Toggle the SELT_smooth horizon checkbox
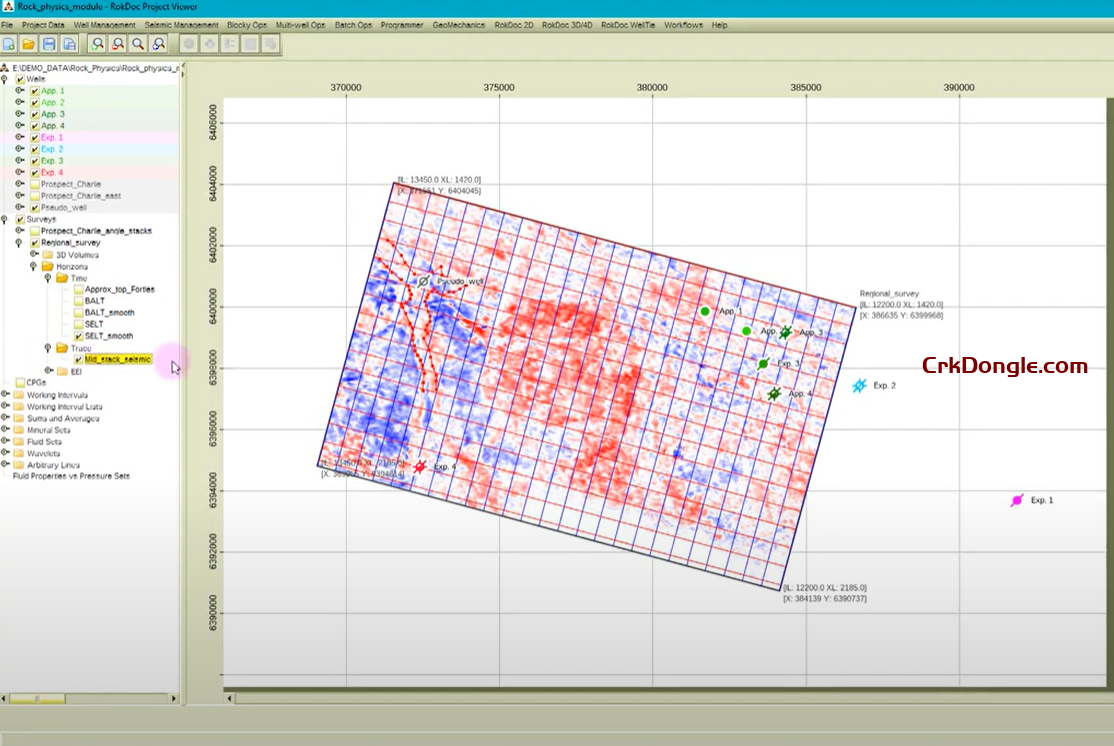The width and height of the screenshot is (1114, 746). [x=78, y=336]
